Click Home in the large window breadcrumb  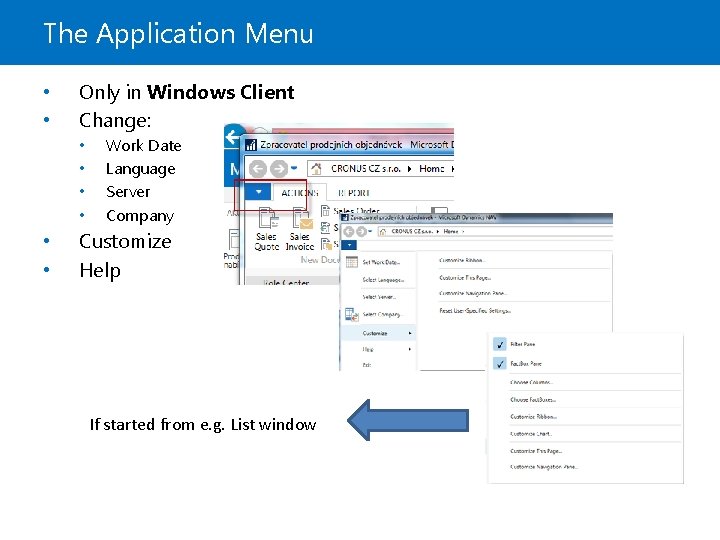click(x=431, y=169)
